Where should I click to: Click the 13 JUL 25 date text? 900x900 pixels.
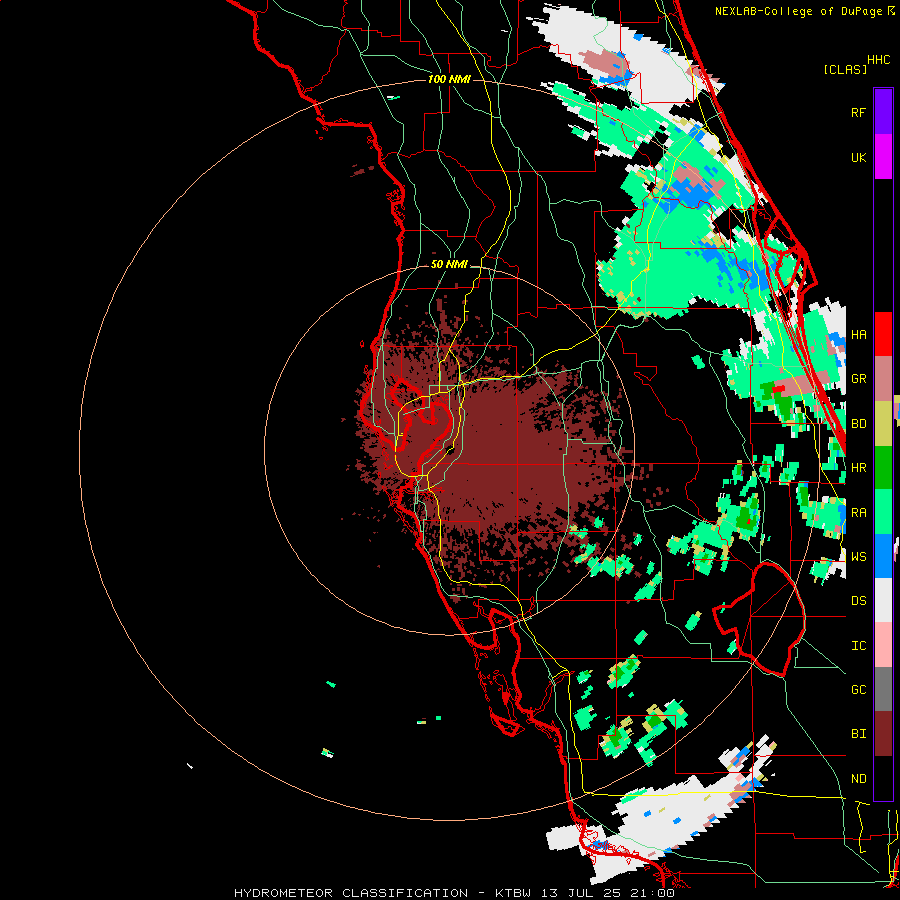coord(580,893)
